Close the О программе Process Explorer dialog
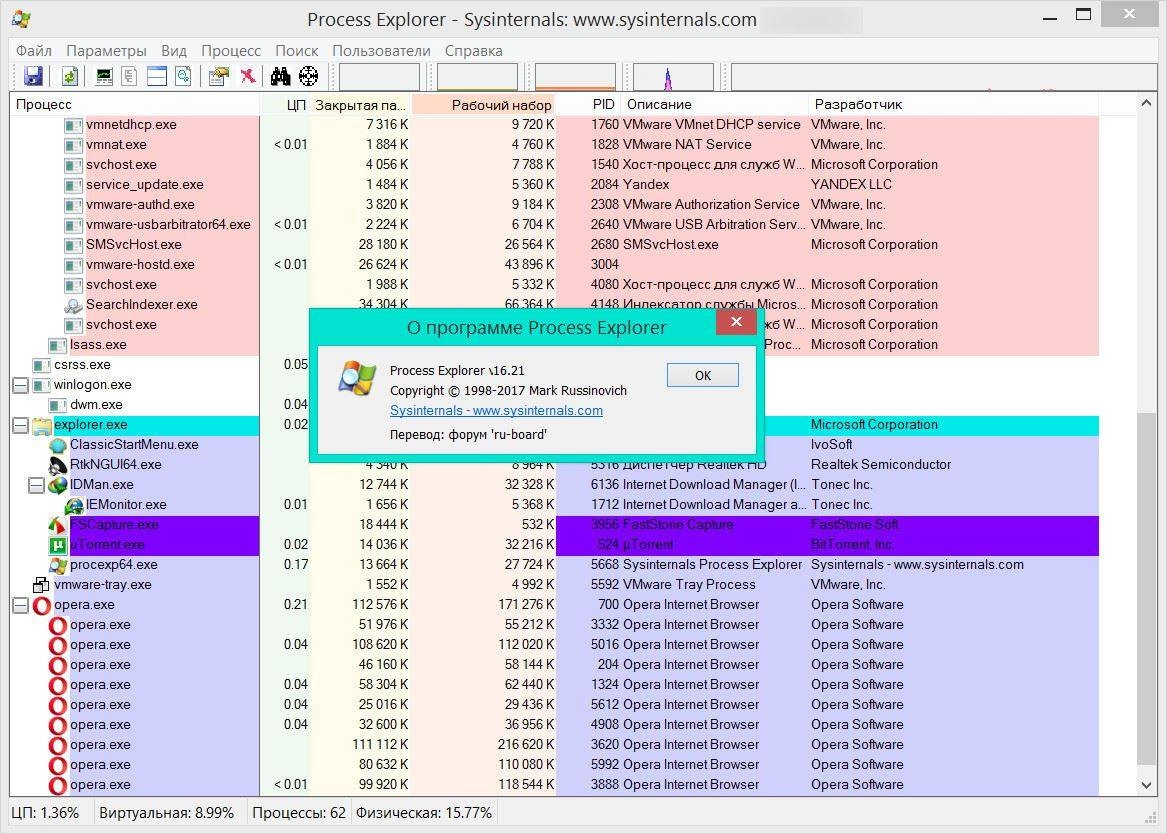This screenshot has width=1167, height=834. point(736,321)
